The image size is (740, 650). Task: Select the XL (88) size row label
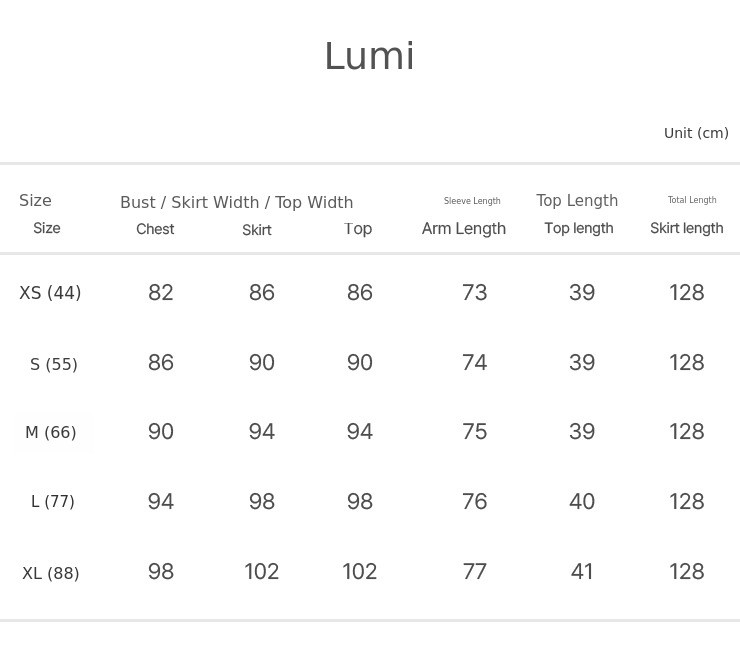click(51, 573)
